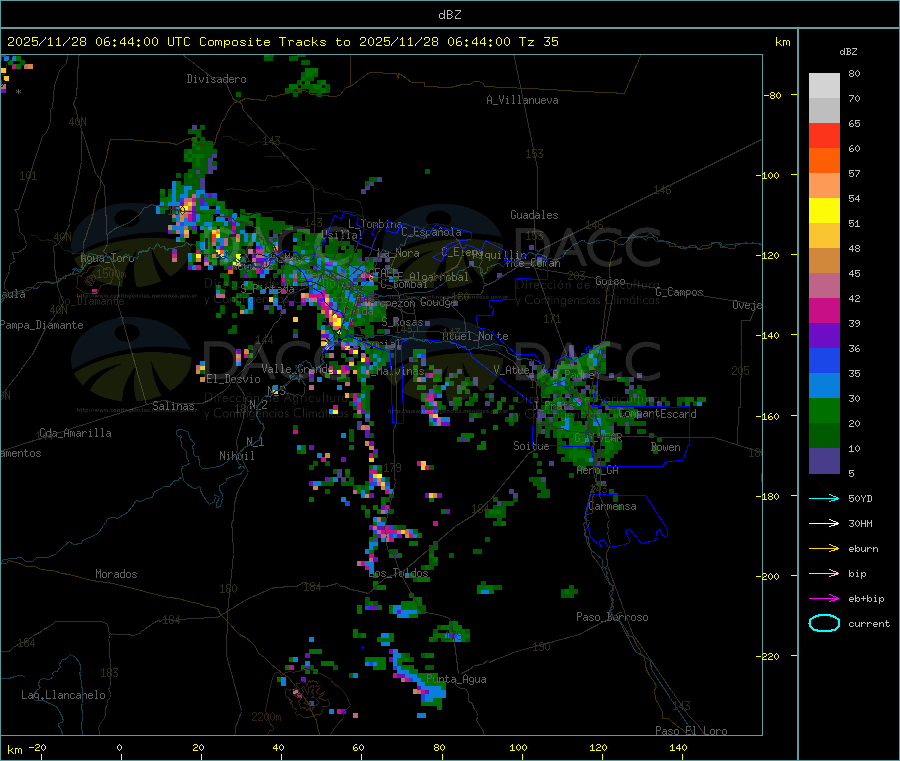Click the Bowen map label
This screenshot has width=900, height=761.
[665, 446]
